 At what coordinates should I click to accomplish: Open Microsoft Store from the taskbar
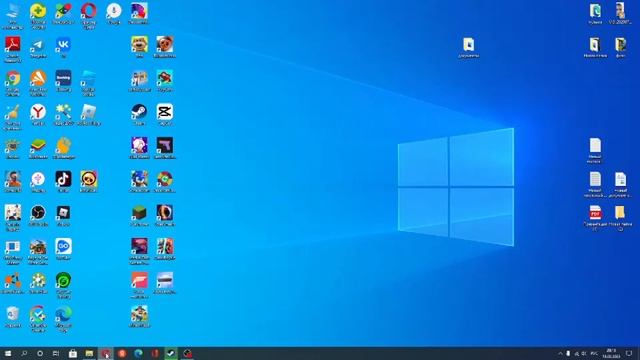pyautogui.click(x=73, y=353)
